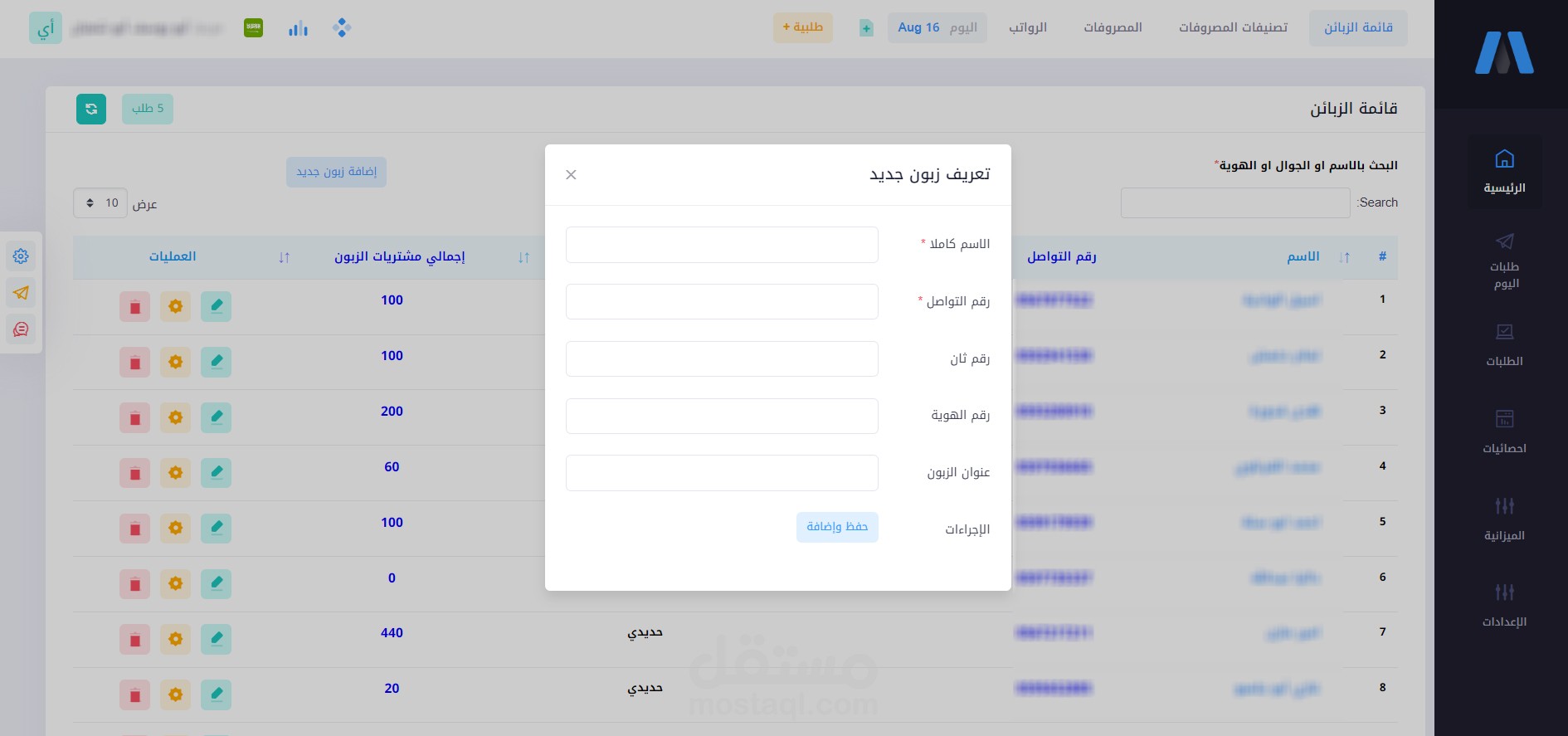Click the حفظ وإضافة save button

[837, 527]
